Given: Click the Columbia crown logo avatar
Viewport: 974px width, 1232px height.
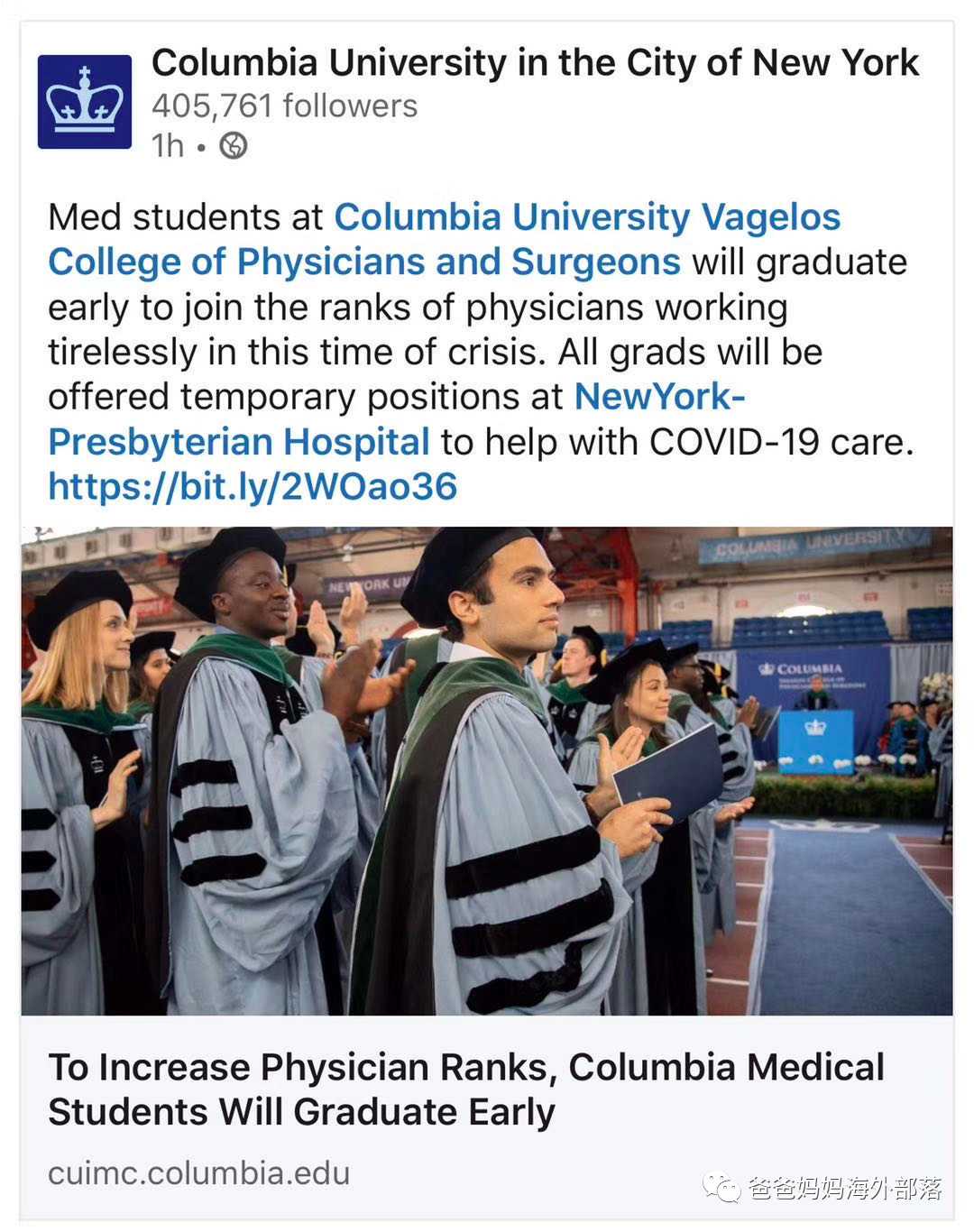Looking at the screenshot, I should (x=85, y=102).
